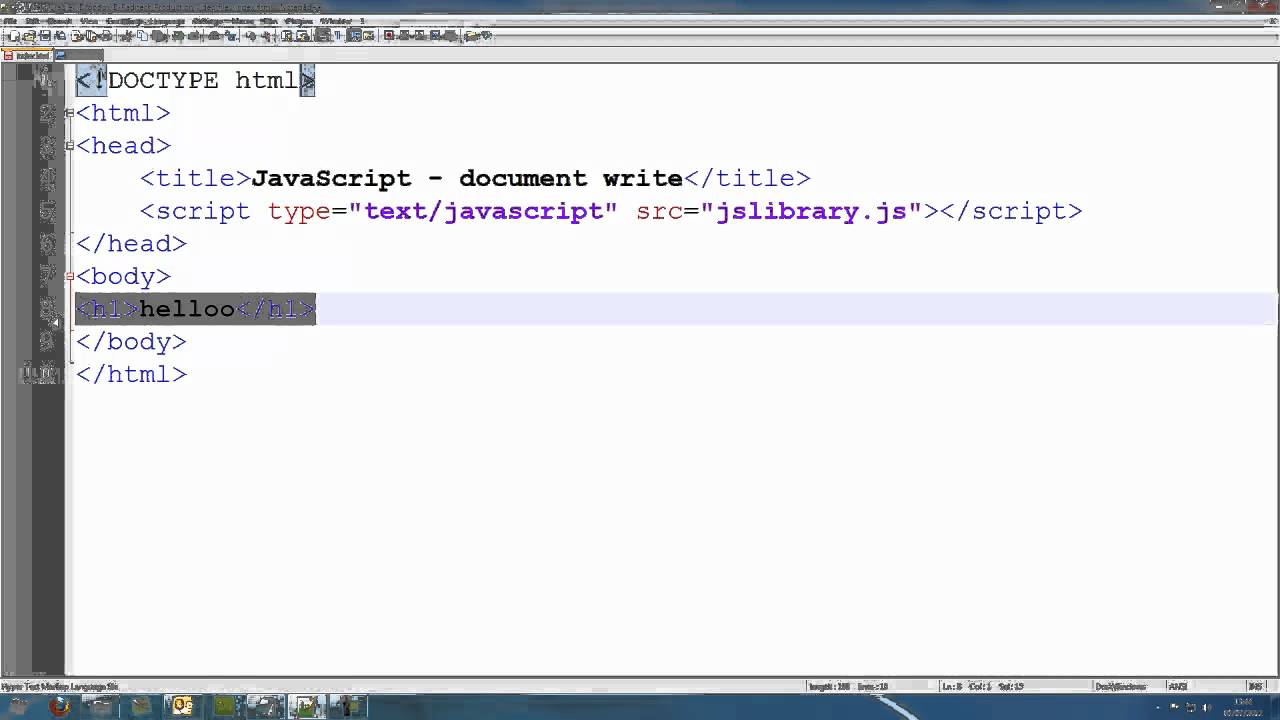1280x720 pixels.
Task: Click the title 'JavaScript - document write' text
Action: click(467, 178)
